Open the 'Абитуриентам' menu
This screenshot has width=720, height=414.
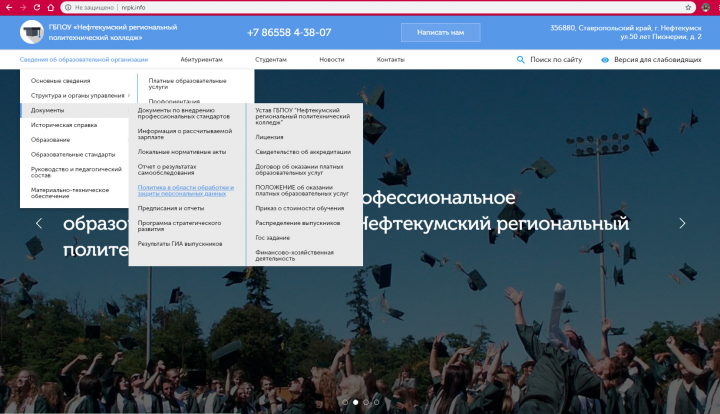(201, 60)
